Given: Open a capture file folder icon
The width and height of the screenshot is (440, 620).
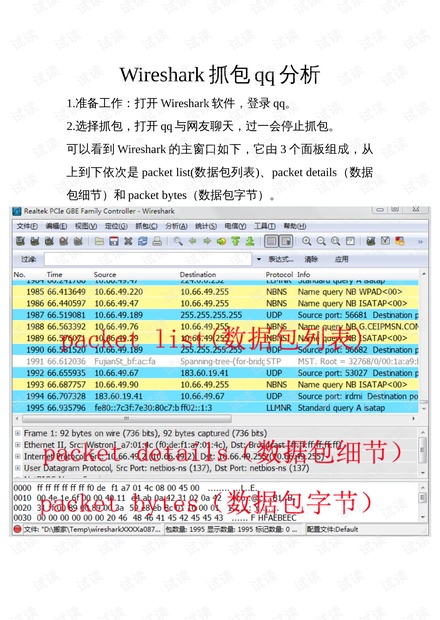Looking at the screenshot, I should pos(99,241).
